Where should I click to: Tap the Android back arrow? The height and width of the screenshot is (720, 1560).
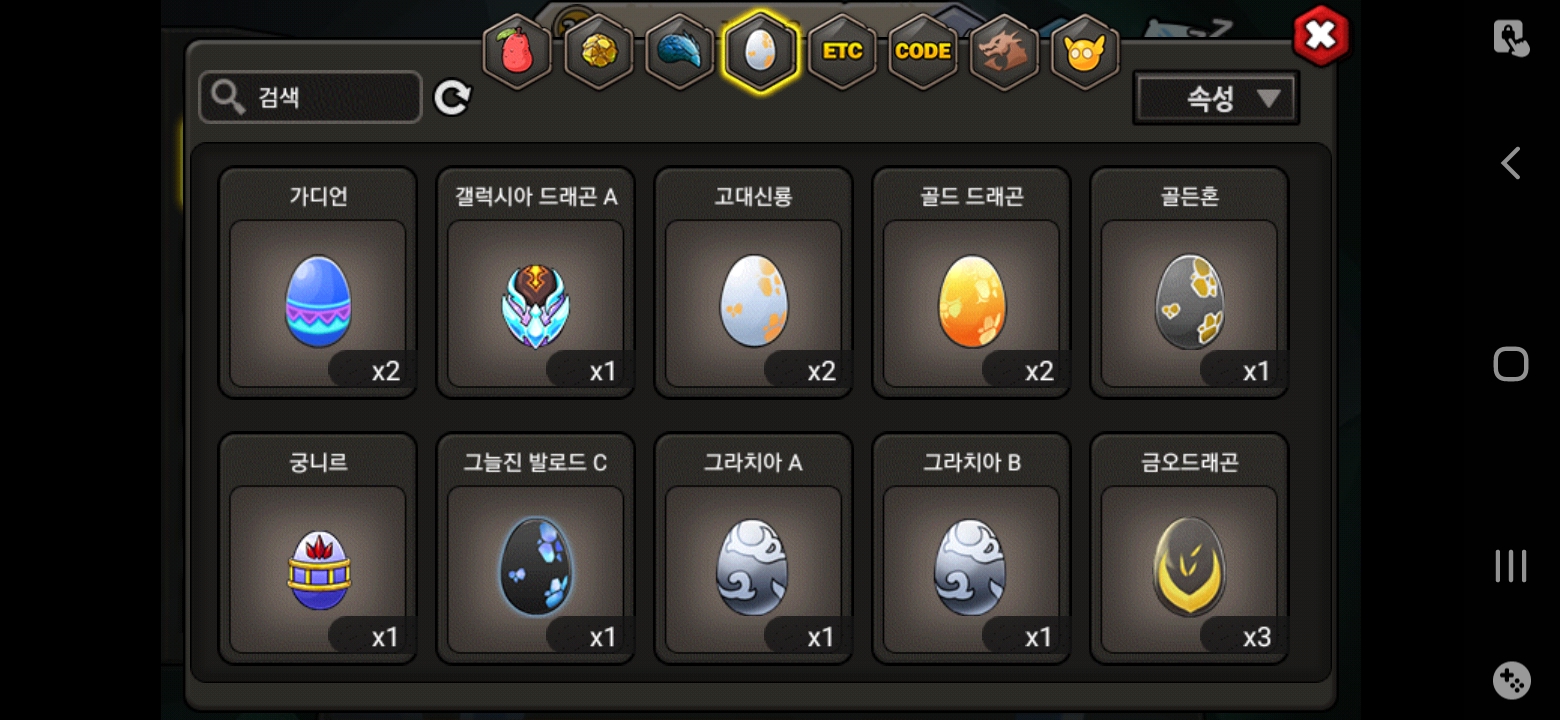click(1510, 163)
